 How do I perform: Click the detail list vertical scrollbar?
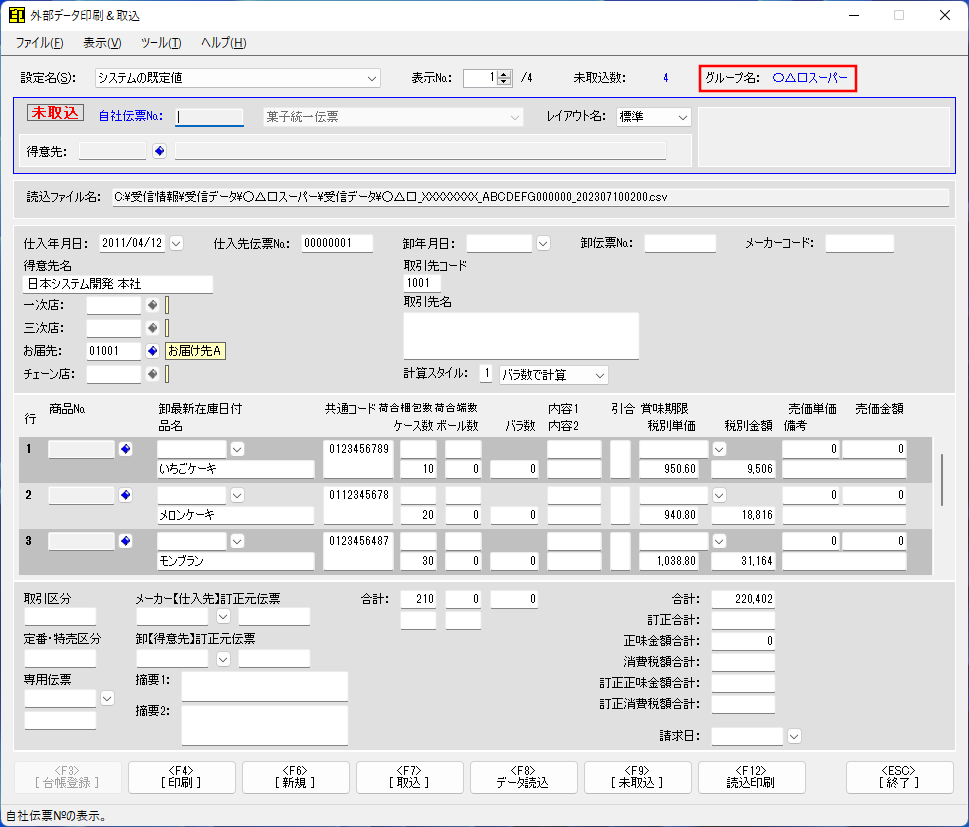(941, 480)
